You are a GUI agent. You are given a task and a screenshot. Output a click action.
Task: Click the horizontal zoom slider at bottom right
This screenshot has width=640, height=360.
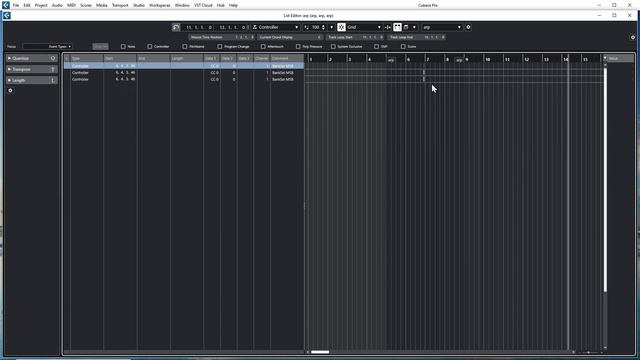[x=588, y=352]
